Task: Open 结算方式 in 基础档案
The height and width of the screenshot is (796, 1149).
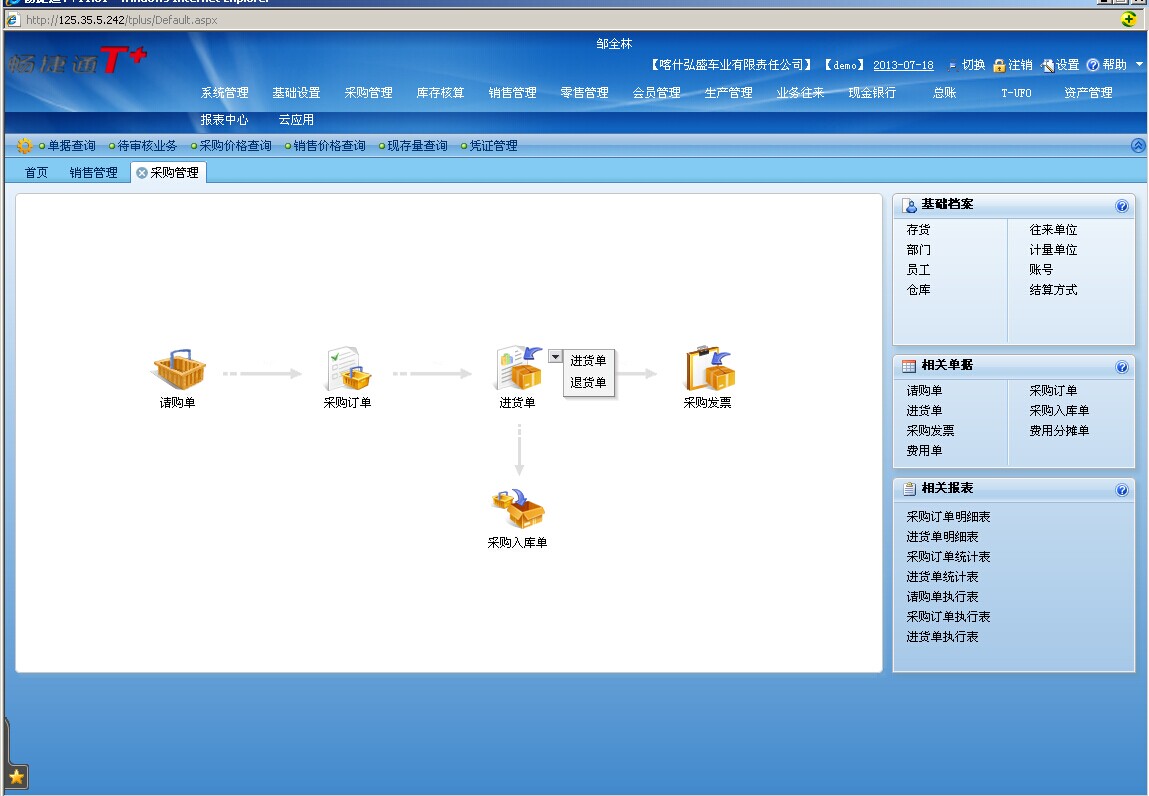Action: [x=1053, y=290]
